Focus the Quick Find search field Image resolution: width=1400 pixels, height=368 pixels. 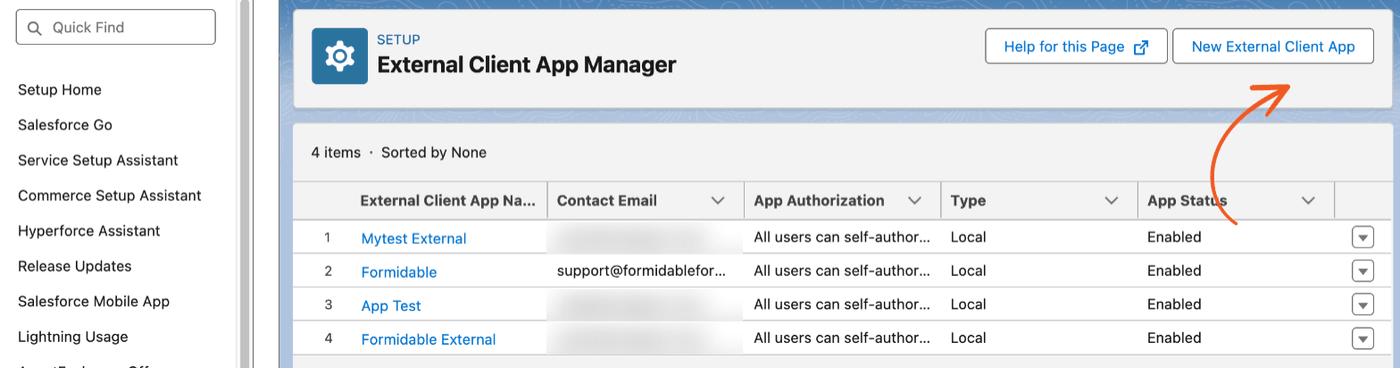point(116,27)
